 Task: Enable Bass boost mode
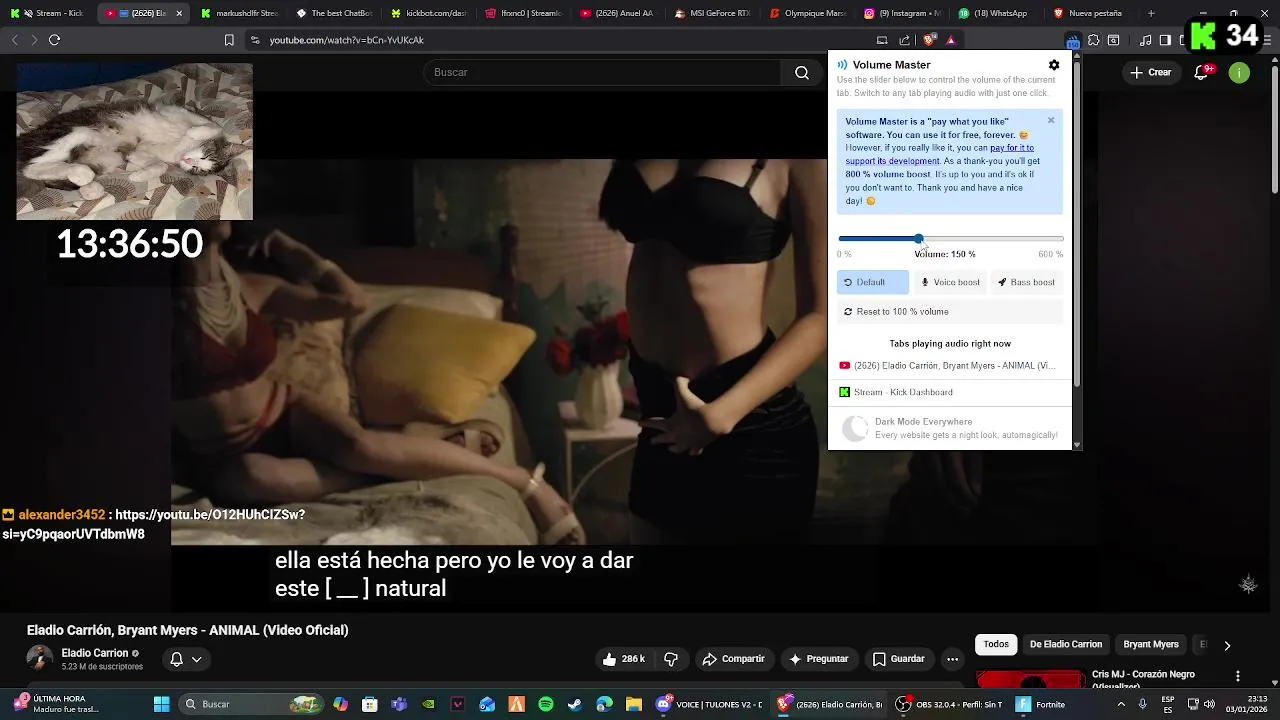[x=1027, y=282]
